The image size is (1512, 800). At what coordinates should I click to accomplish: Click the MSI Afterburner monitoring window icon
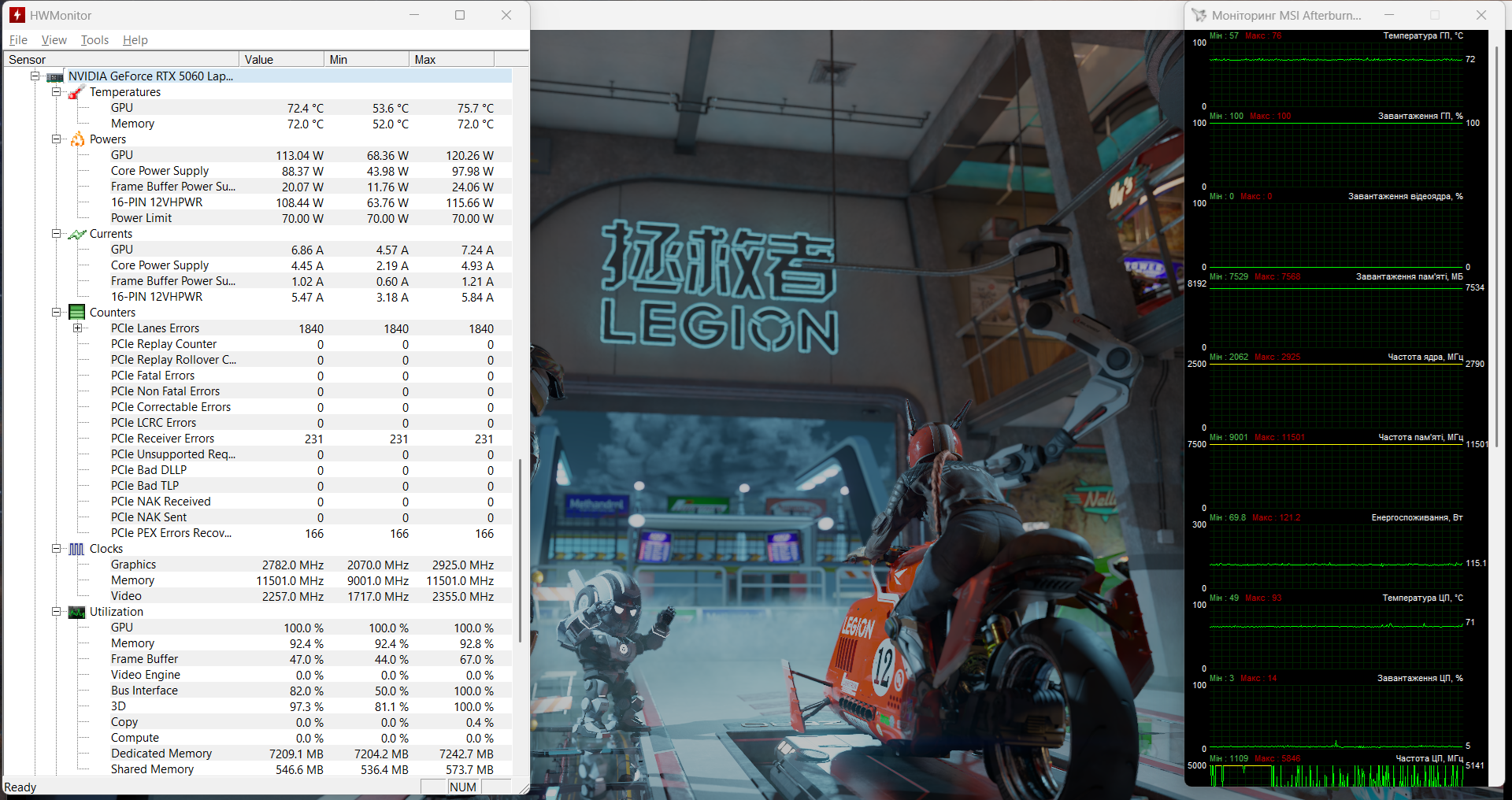[1199, 15]
